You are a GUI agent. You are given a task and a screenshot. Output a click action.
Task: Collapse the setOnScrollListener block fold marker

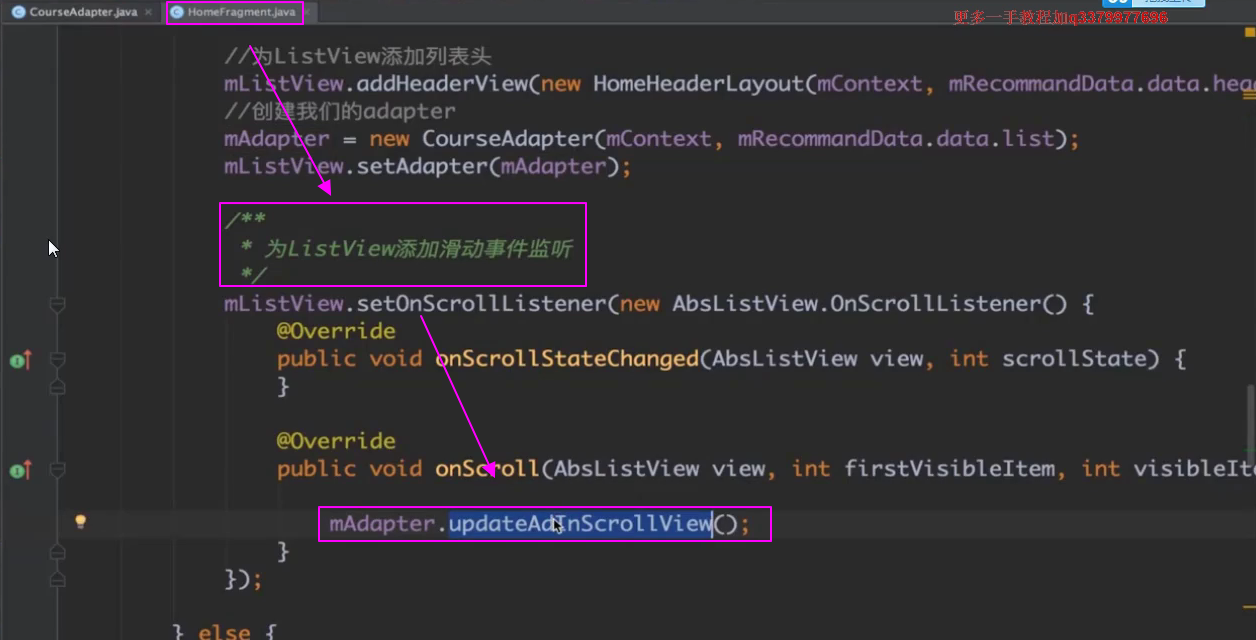(57, 303)
